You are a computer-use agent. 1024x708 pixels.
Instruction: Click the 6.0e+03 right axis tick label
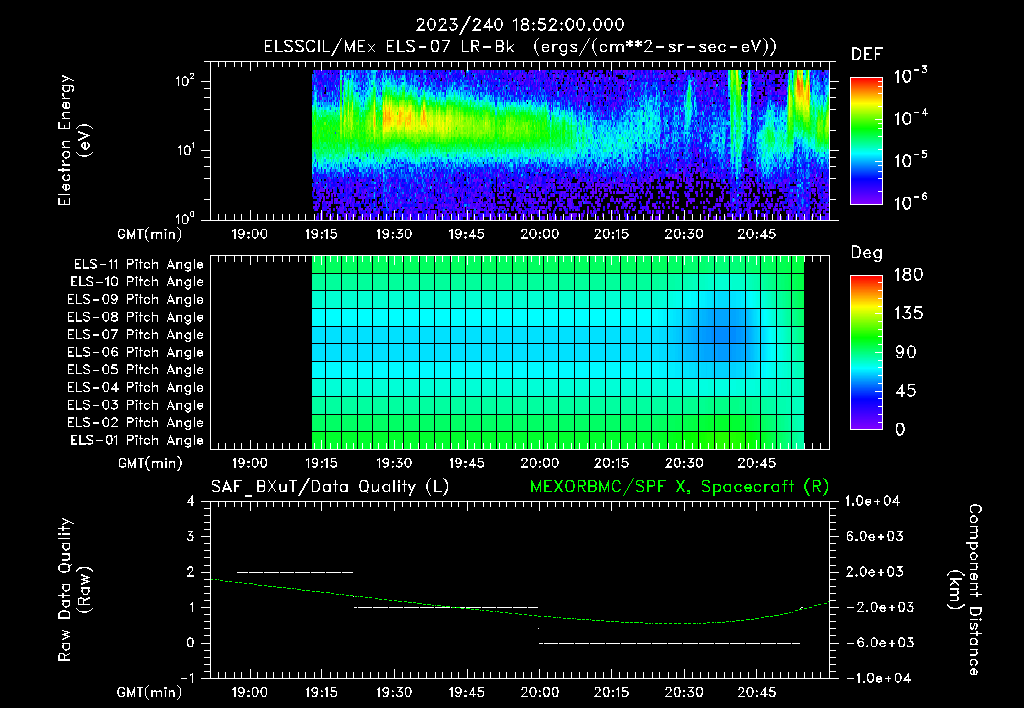pyautogui.click(x=874, y=536)
